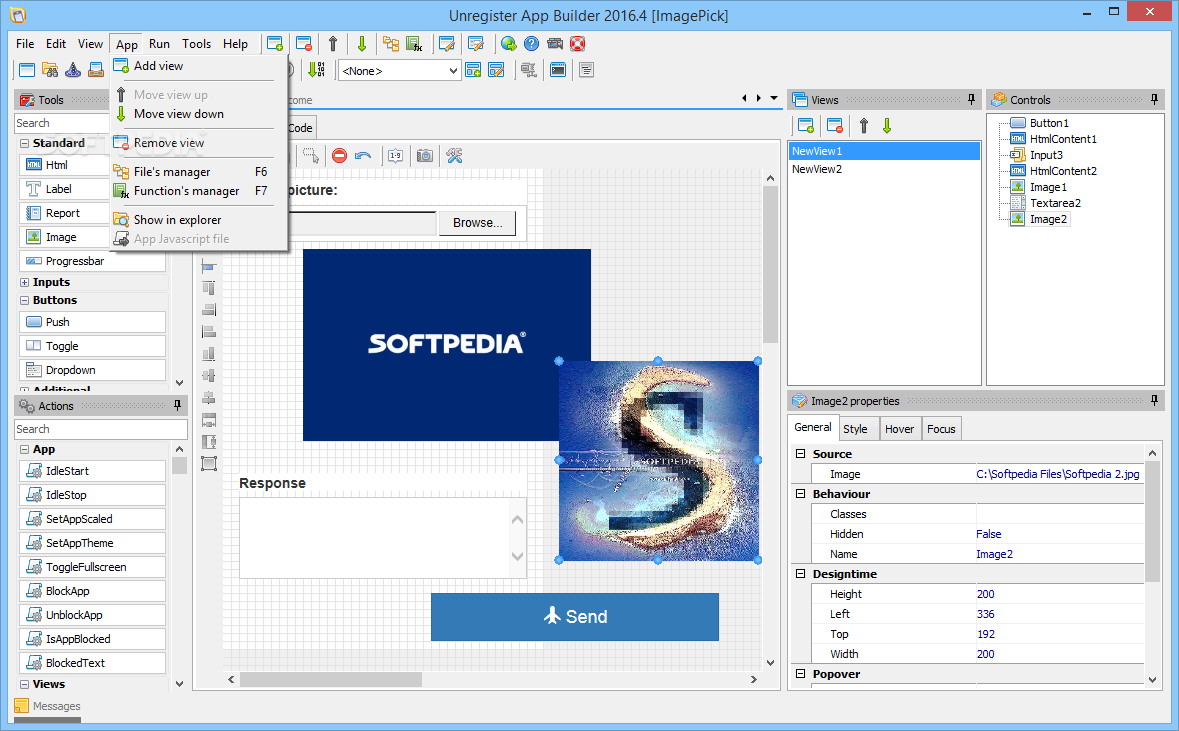This screenshot has width=1179, height=731.
Task: Click the 1-9 tab order icon
Action: click(x=396, y=156)
